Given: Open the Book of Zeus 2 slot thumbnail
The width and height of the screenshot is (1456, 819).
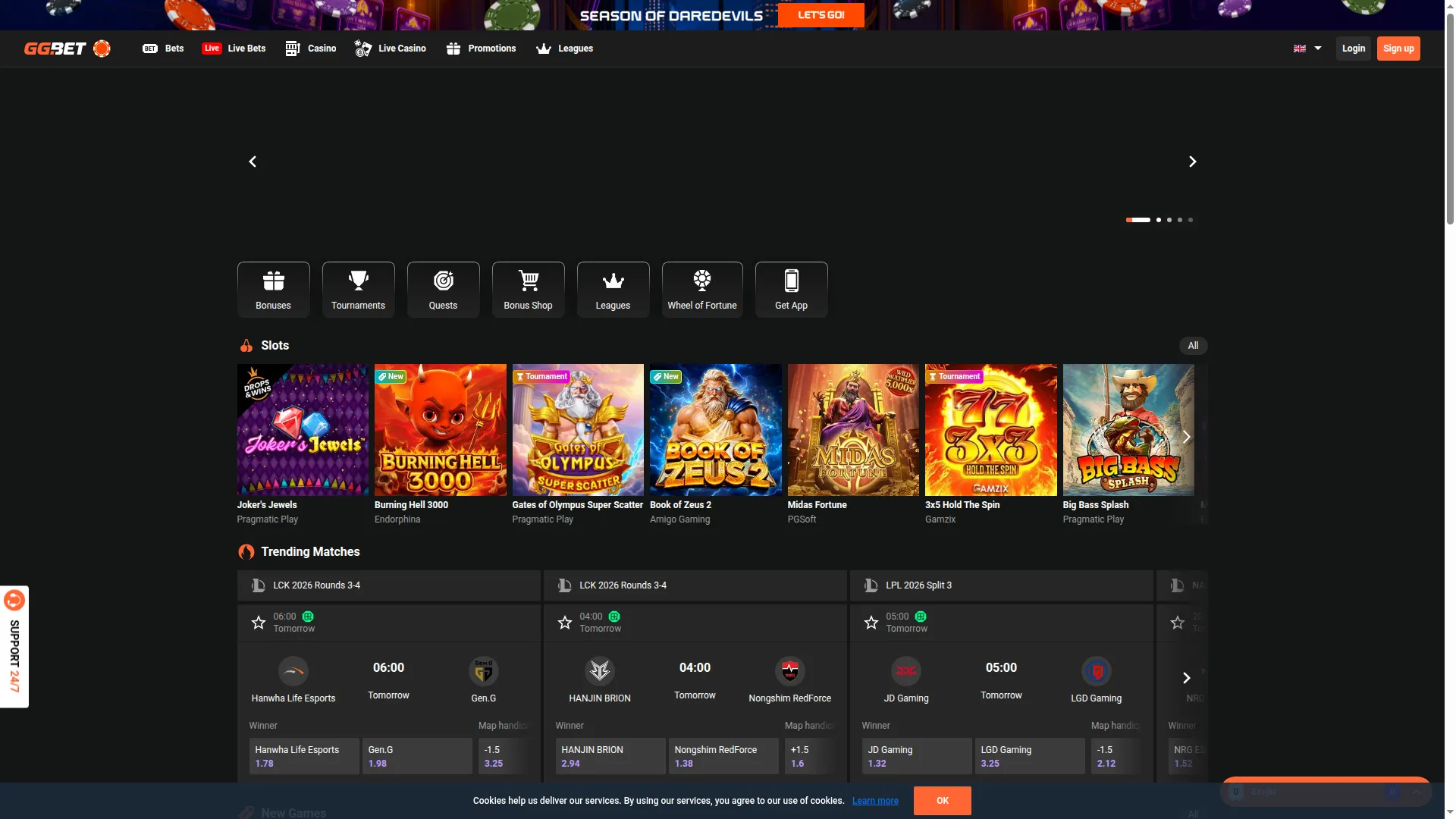Looking at the screenshot, I should 716,430.
